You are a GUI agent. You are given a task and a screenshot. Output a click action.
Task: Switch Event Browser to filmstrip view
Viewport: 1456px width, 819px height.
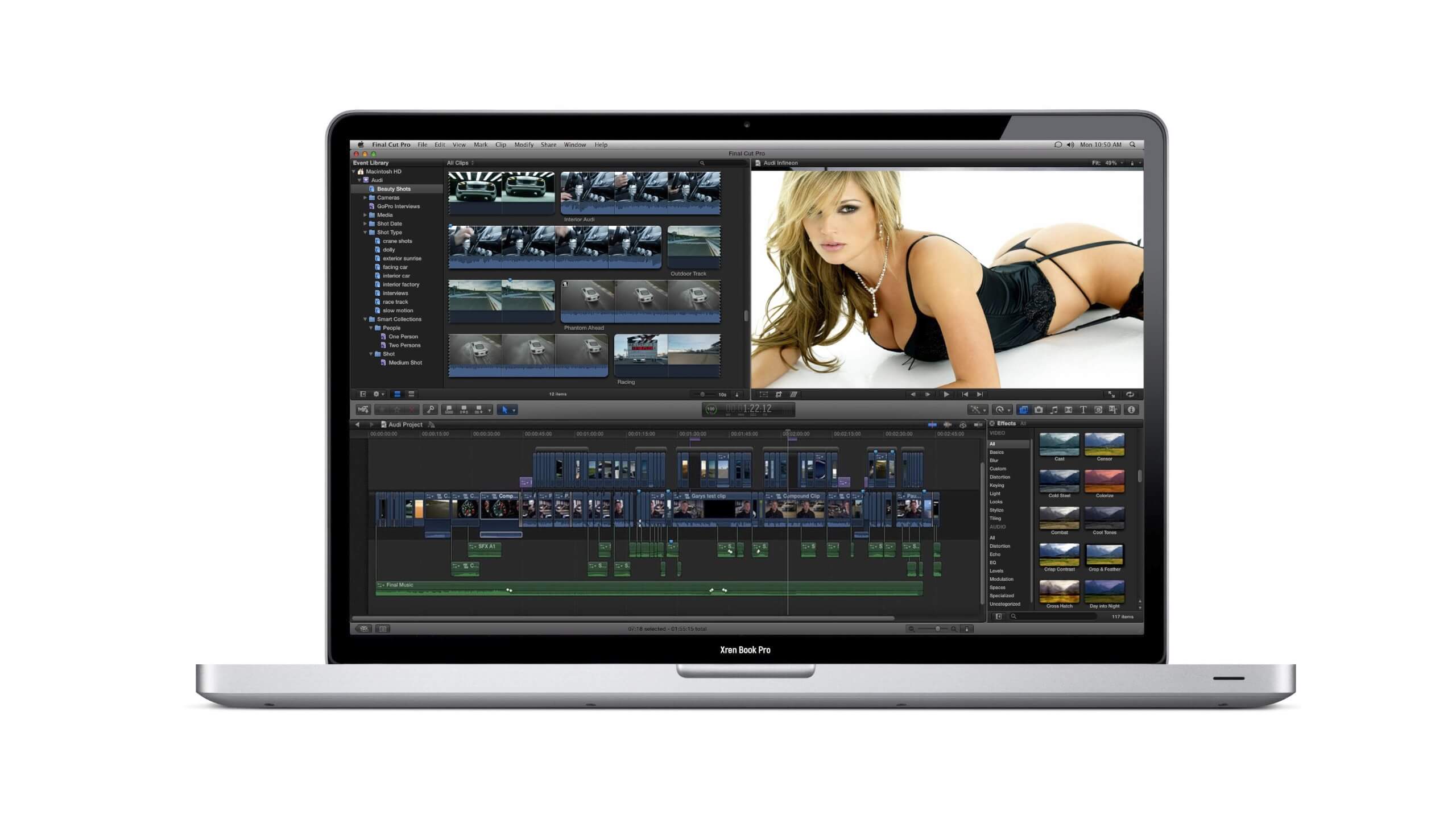[x=397, y=394]
